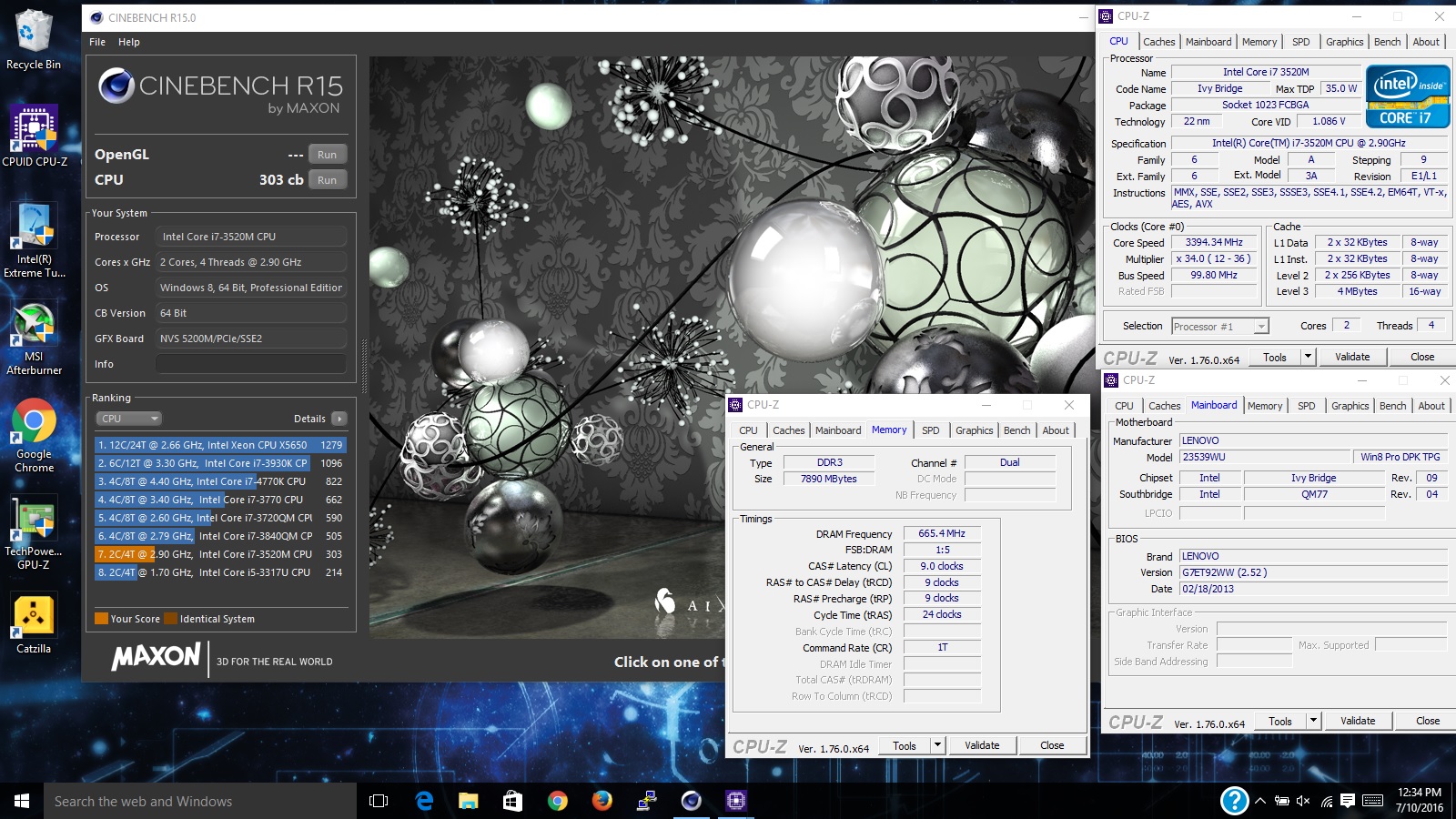Click Tools button in Mainboard CPU-Z window
Viewport: 1456px width, 819px height.
[1280, 721]
